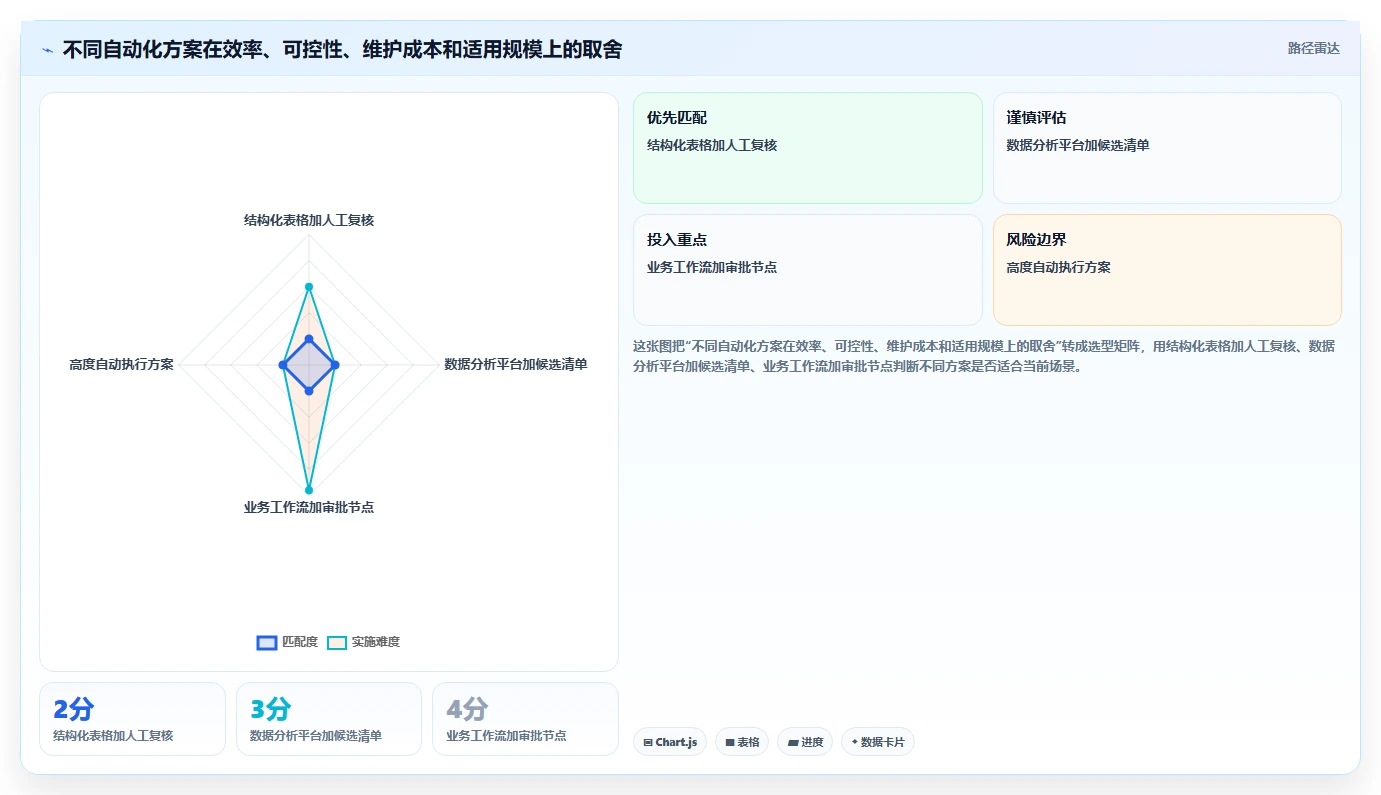Click the icon in the 进度 chip

[793, 743]
